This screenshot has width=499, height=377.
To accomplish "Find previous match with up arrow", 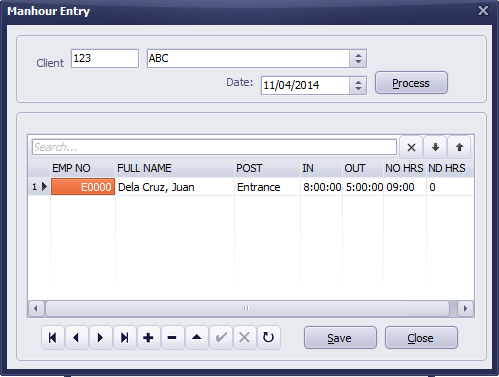I will pyautogui.click(x=459, y=147).
